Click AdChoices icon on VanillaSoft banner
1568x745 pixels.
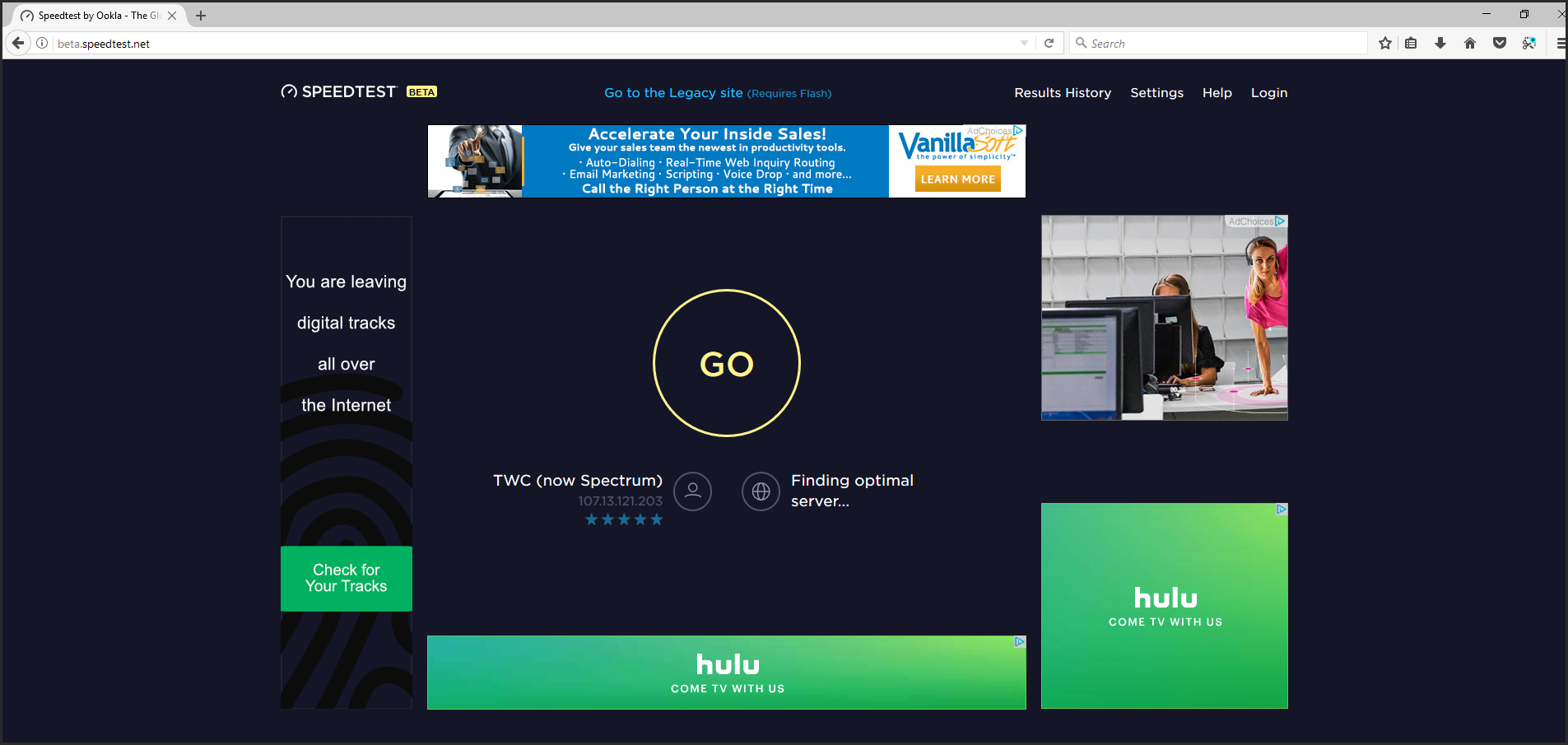point(1018,130)
